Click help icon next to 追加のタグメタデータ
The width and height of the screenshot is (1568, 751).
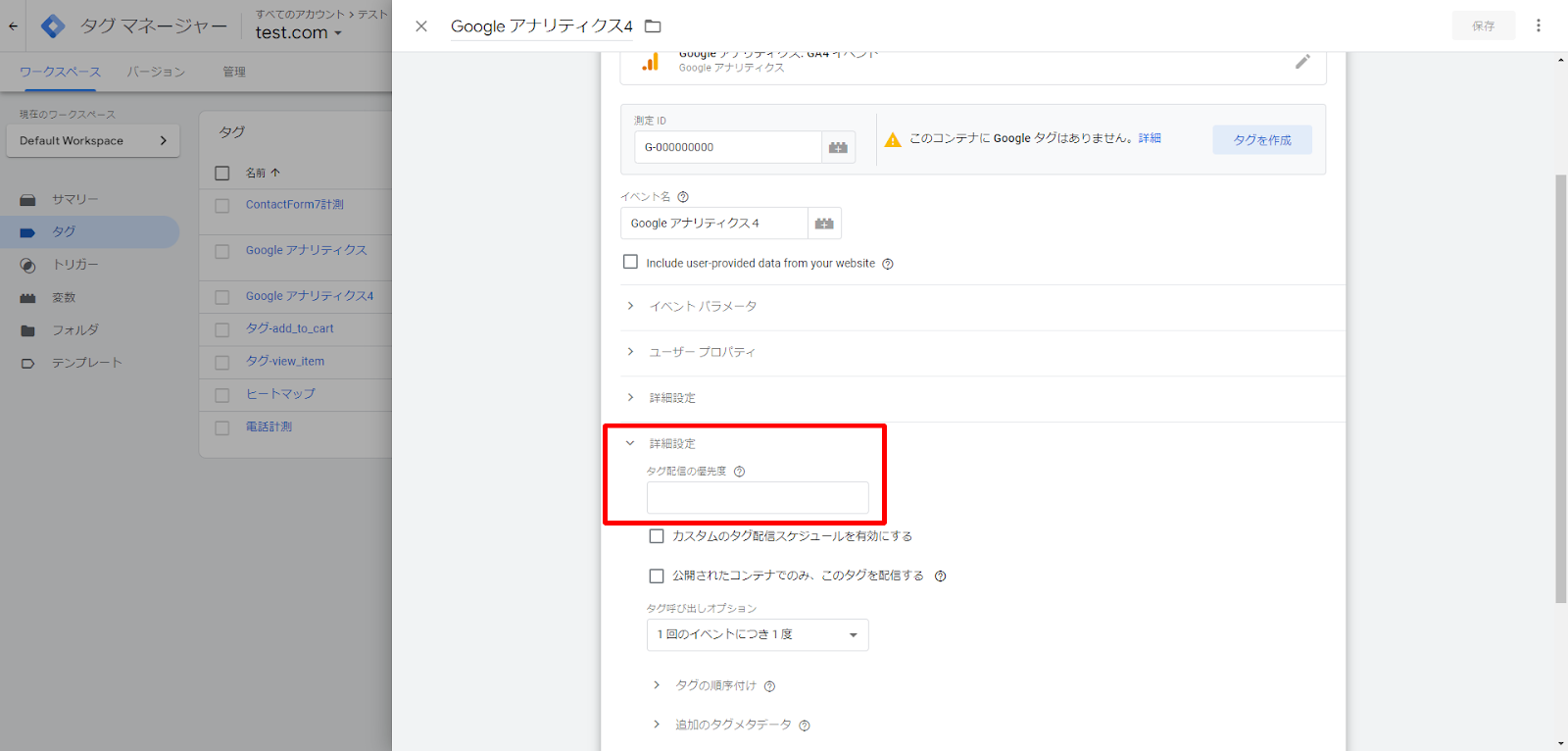click(x=805, y=726)
